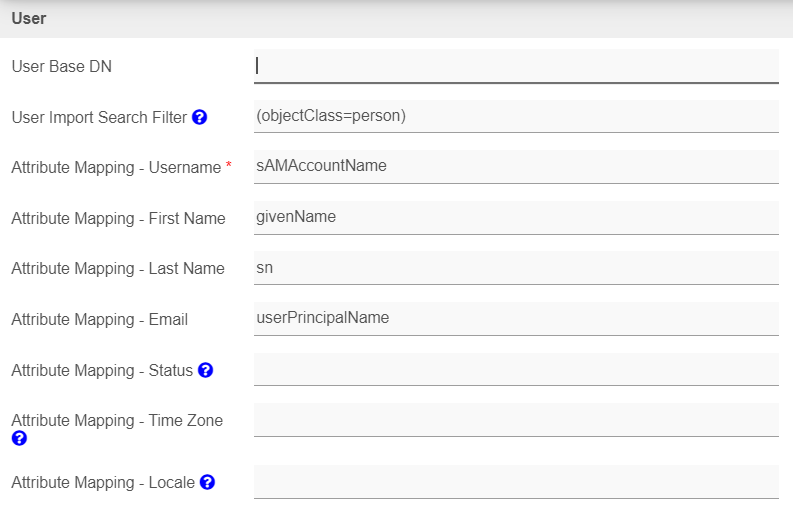Click the "Attribute Mapping - Last Name" label
The image size is (793, 521).
click(x=118, y=268)
